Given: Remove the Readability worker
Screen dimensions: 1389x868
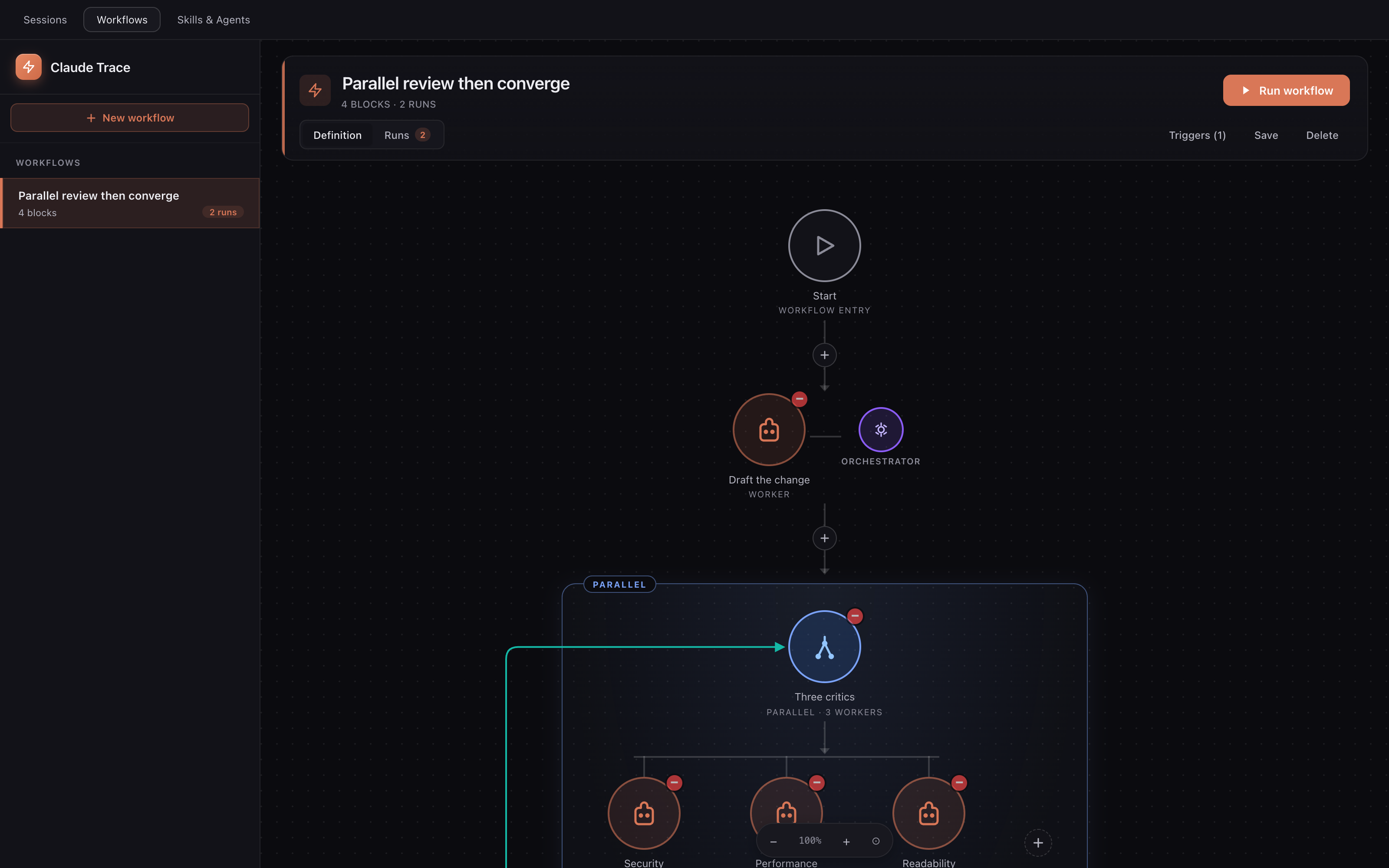Looking at the screenshot, I should pos(958,783).
